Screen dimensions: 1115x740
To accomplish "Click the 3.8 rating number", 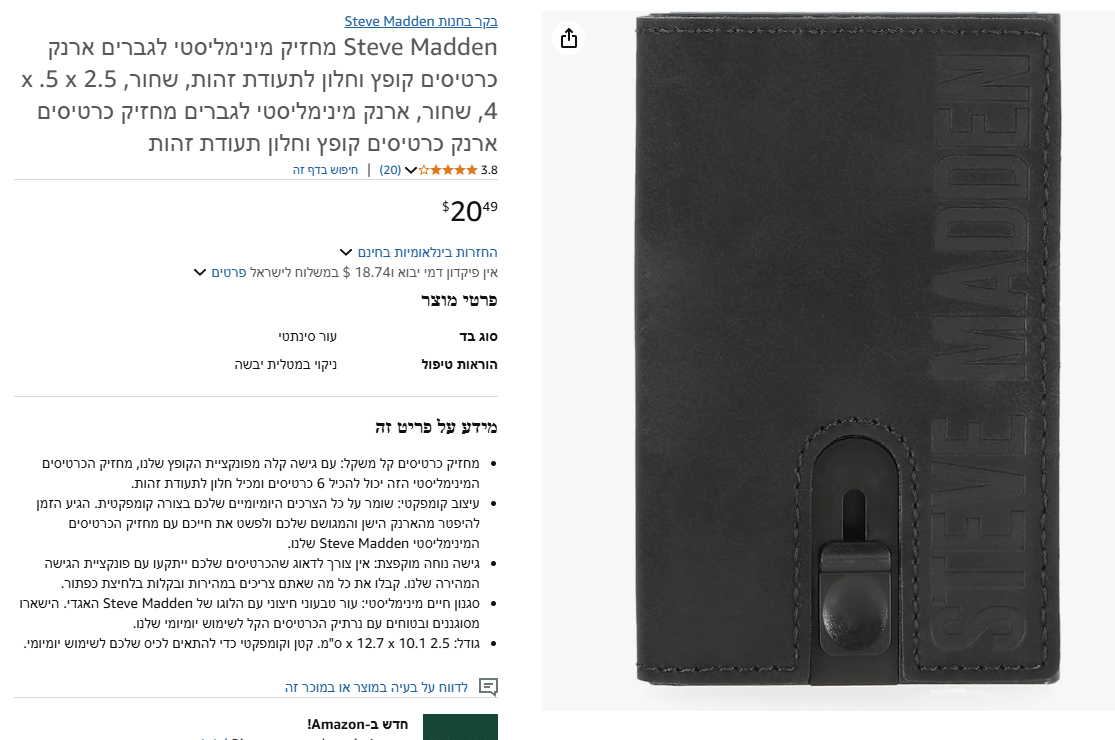I will click(x=489, y=170).
